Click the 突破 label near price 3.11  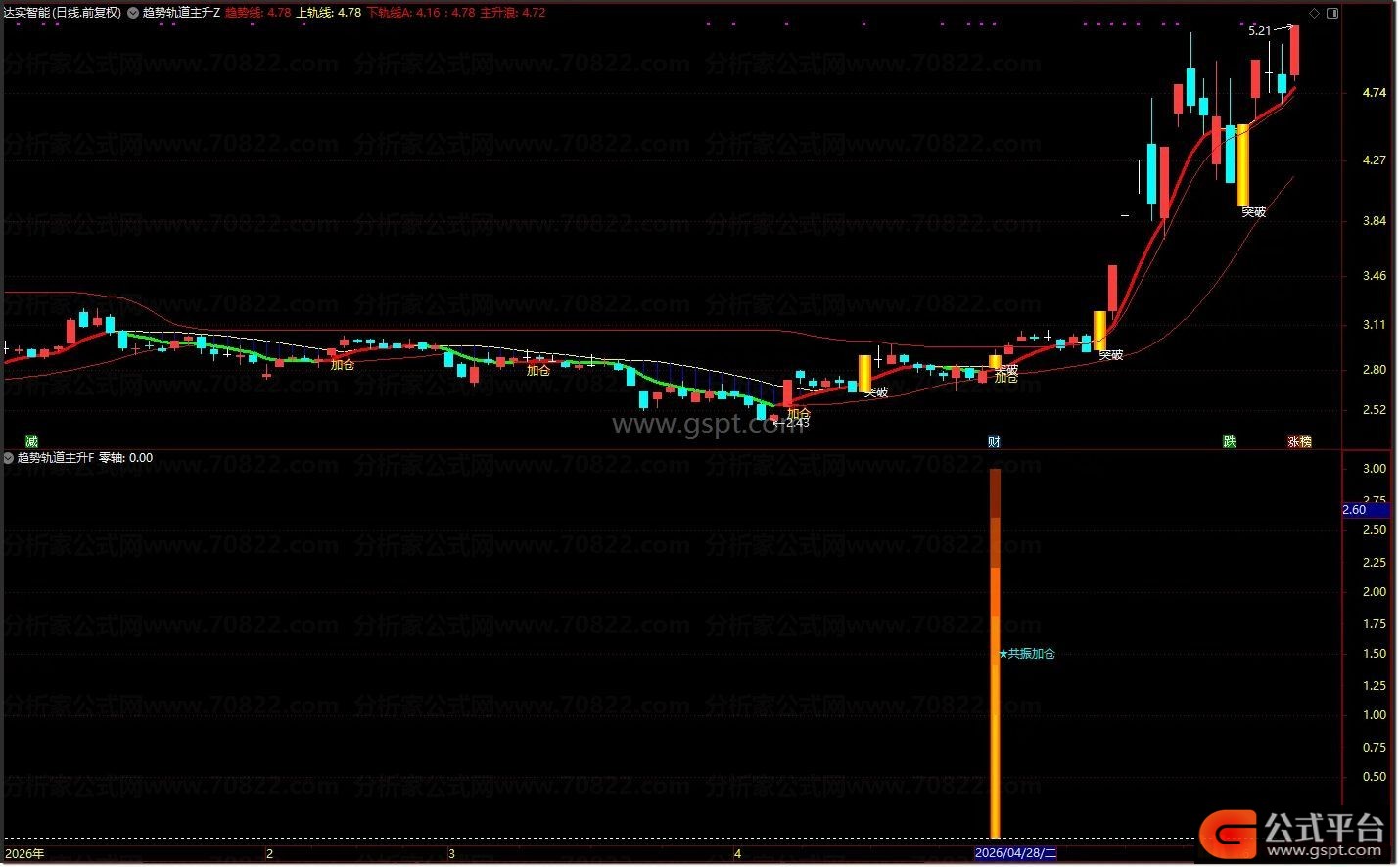coord(1110,355)
